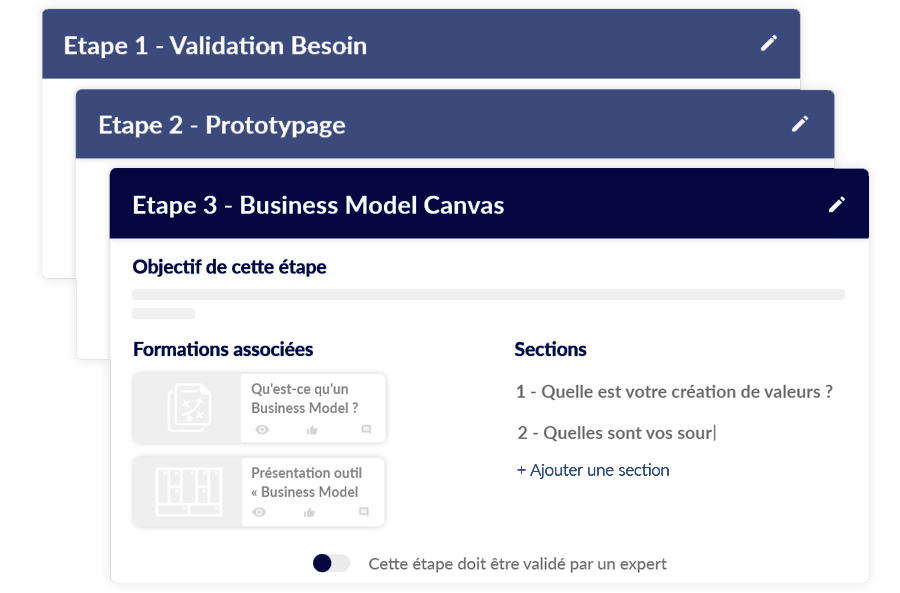Open the Présentation outil canvas grid thumbnail
Viewport: 900px width, 593px height.
coord(188,492)
